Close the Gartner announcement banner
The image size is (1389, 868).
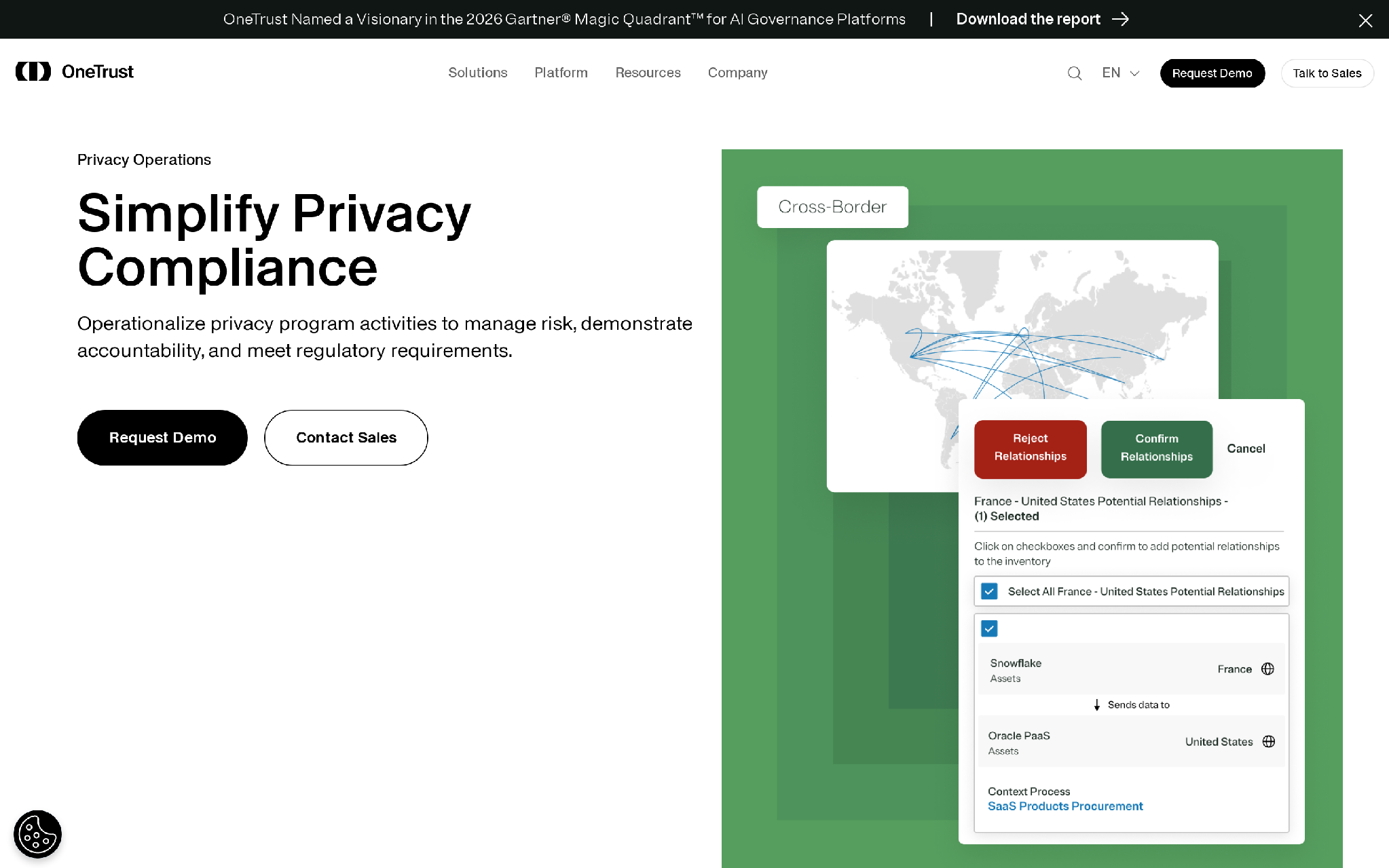click(x=1365, y=20)
